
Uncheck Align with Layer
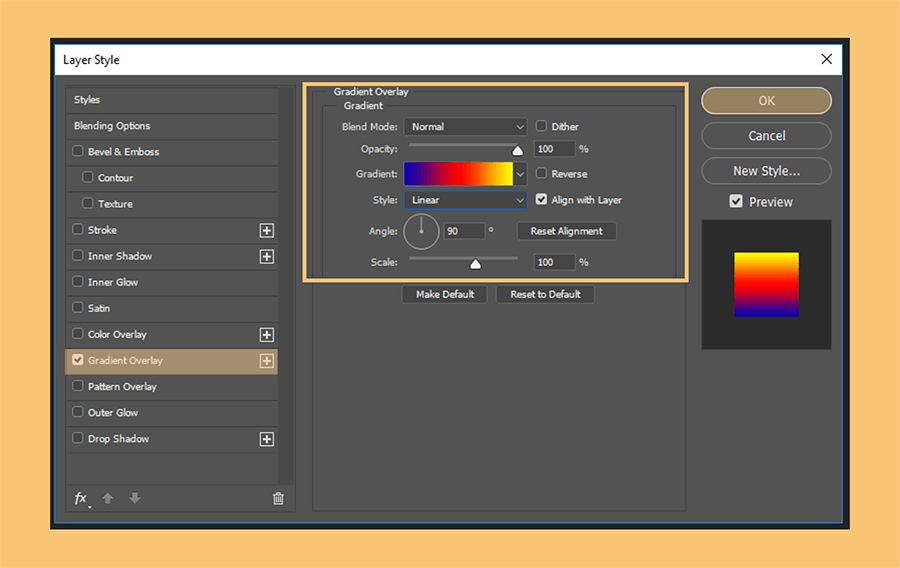(x=541, y=199)
